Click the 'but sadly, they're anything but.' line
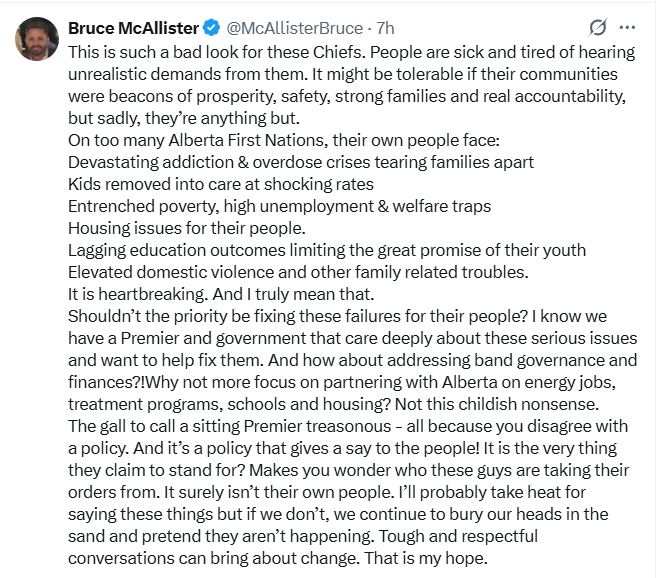This screenshot has height=578, width=656. click(184, 118)
